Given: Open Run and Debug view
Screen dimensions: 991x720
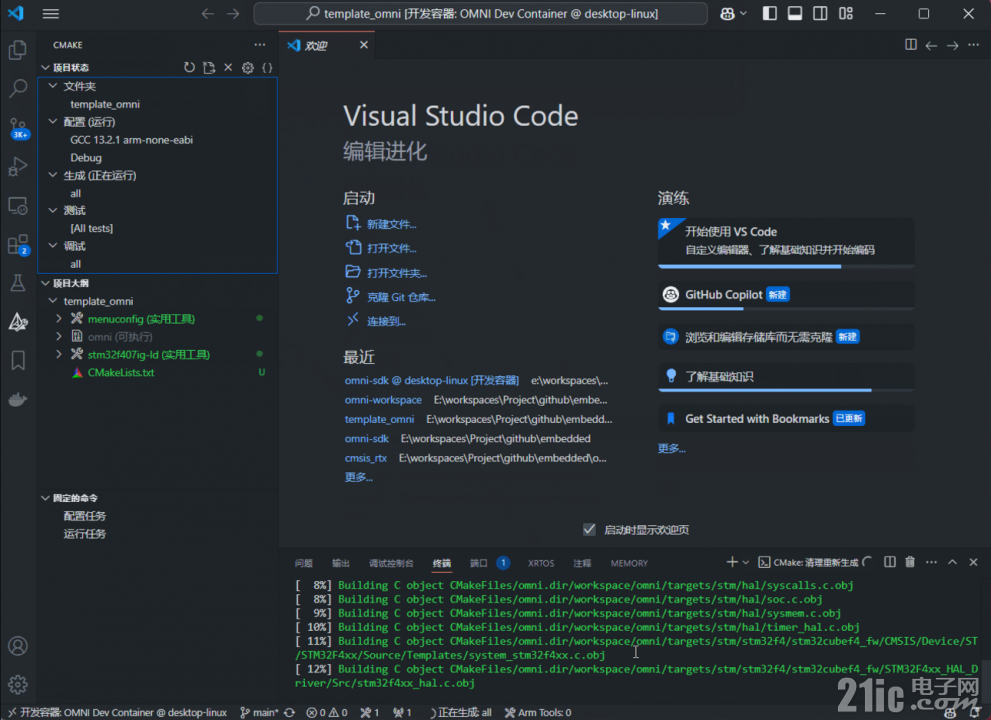Looking at the screenshot, I should [x=18, y=167].
